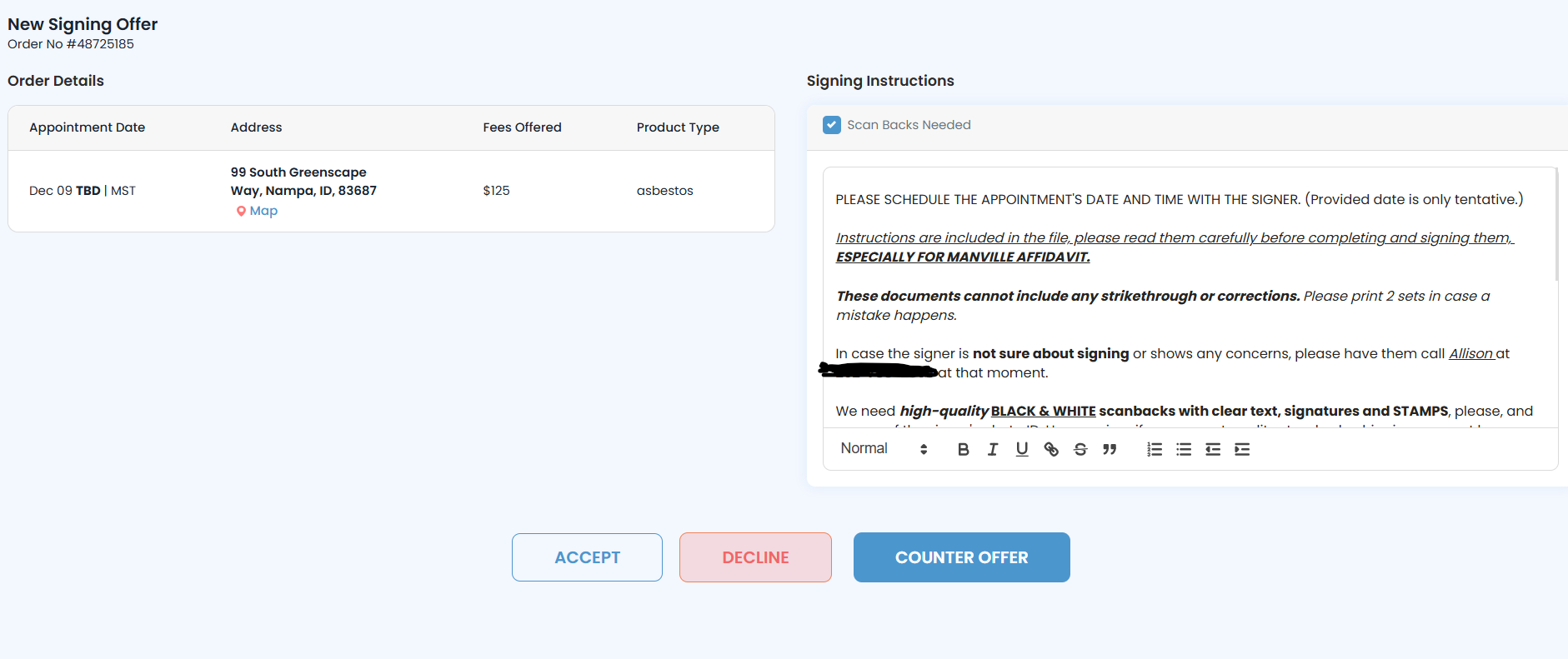1568x659 pixels.
Task: Increase indent using the indent icon
Action: pos(1242,449)
